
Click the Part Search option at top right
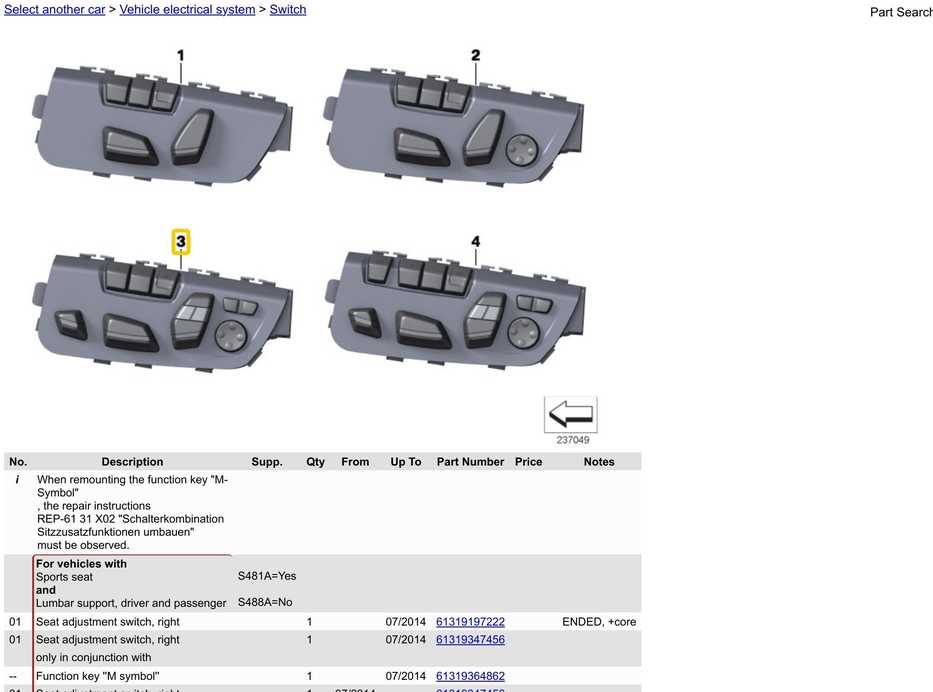click(901, 12)
